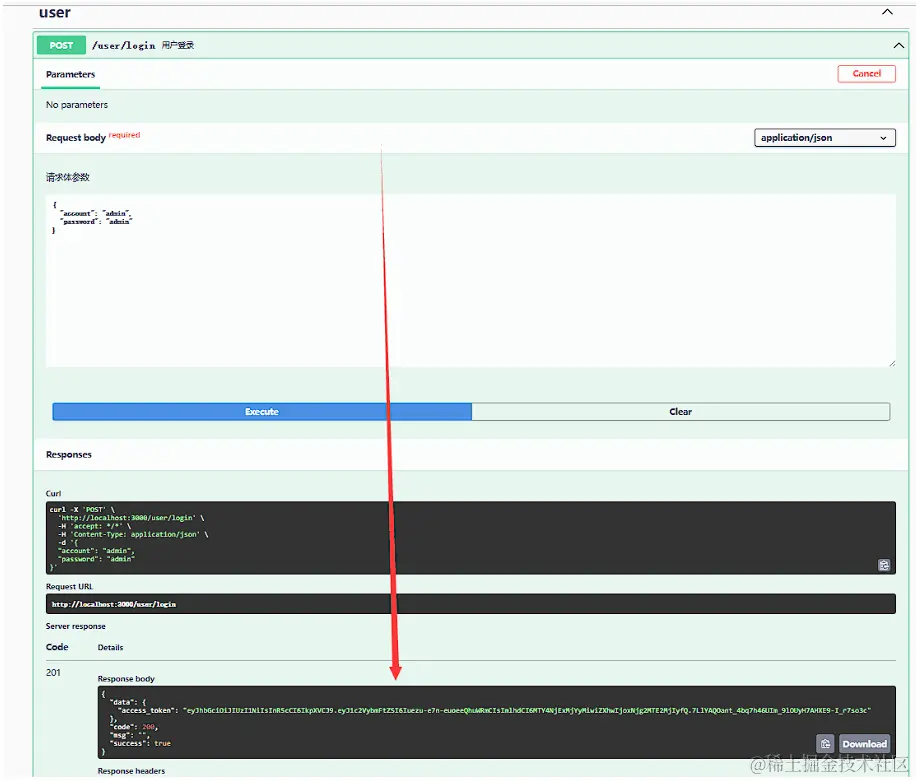Click the Responses section heading
This screenshot has height=781, width=916.
[69, 454]
